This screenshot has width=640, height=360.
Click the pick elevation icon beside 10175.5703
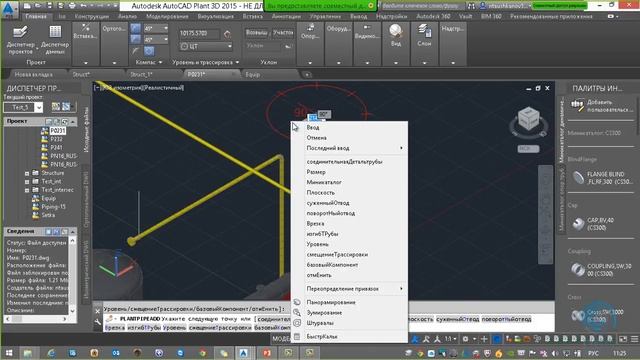227,33
